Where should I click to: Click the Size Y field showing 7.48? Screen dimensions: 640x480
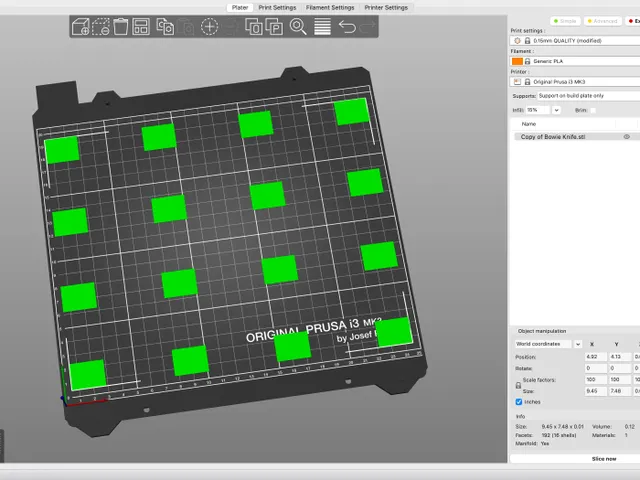coord(620,391)
